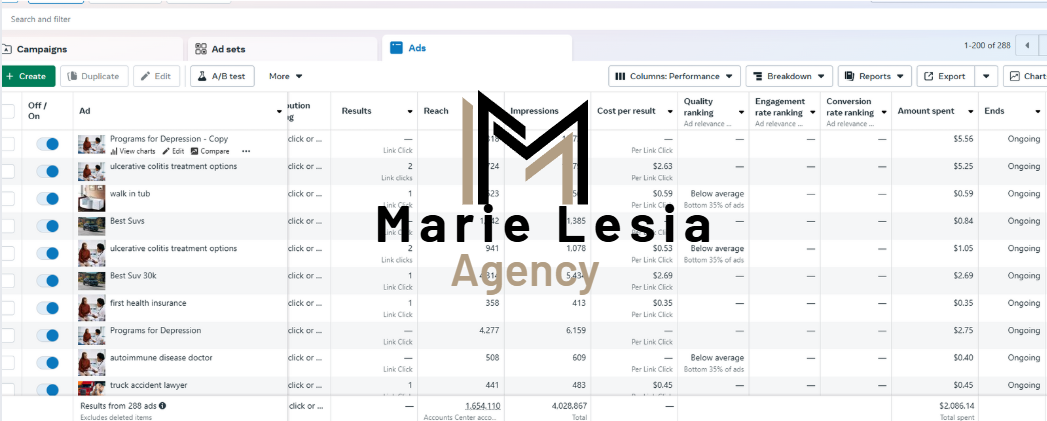Screen dimensions: 1047x421
Task: Click the Compare icon under Programs for Depression - Copy
Action: click(194, 152)
